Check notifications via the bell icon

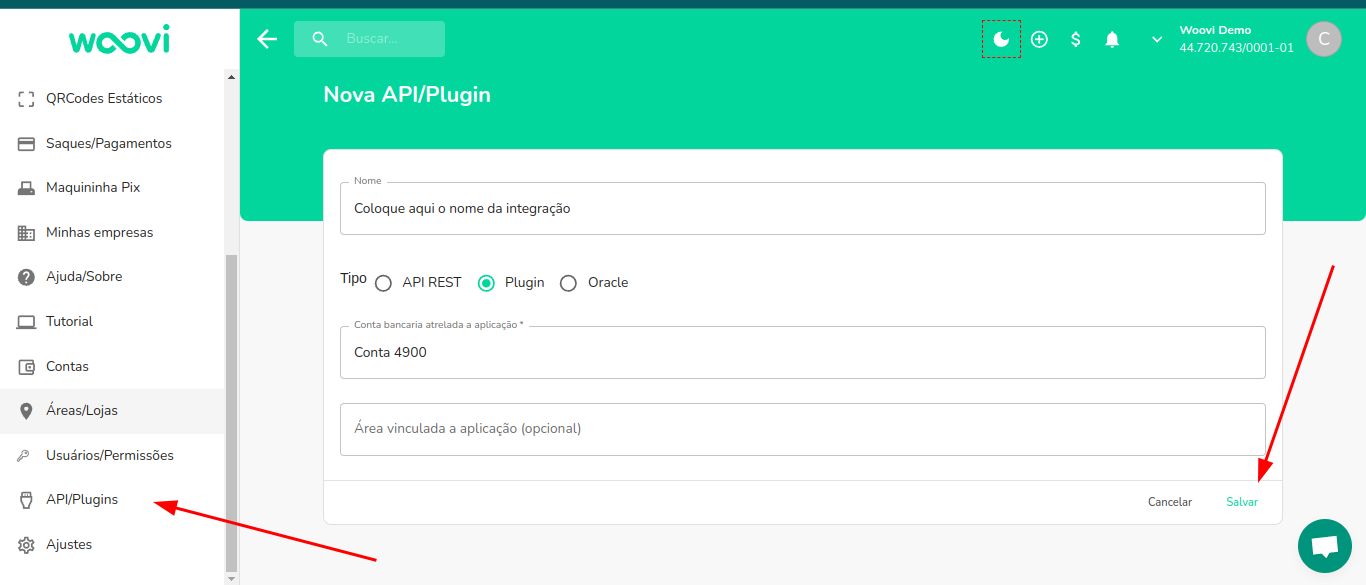pos(1112,39)
